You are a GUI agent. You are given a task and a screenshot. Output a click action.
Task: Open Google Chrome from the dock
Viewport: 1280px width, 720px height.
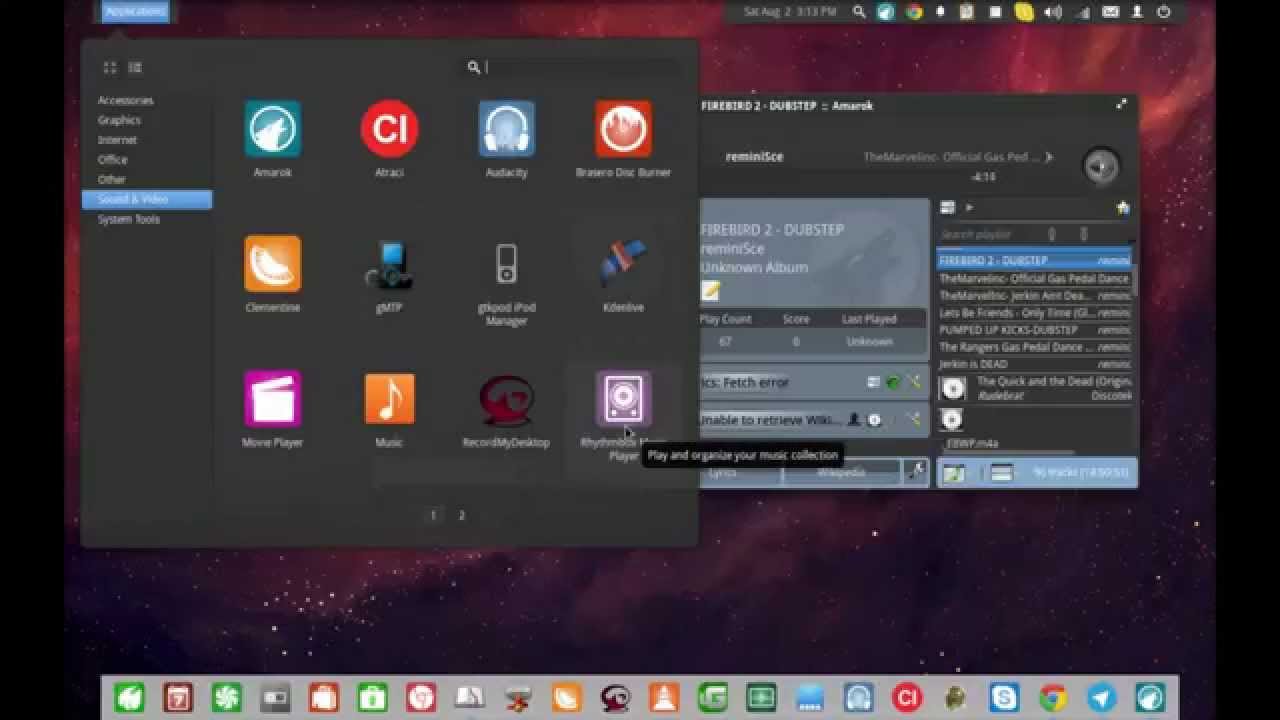click(1053, 697)
